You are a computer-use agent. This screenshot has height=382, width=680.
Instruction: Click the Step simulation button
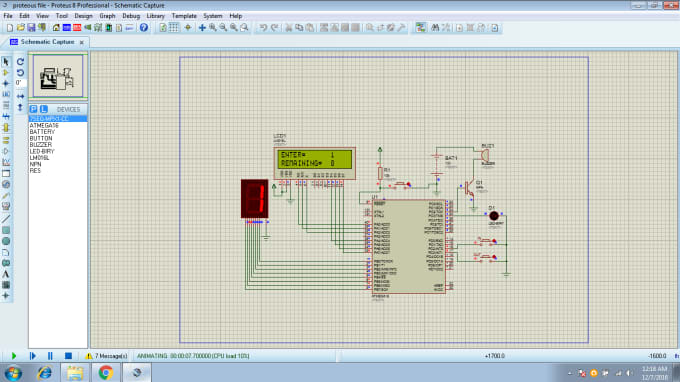(32, 356)
